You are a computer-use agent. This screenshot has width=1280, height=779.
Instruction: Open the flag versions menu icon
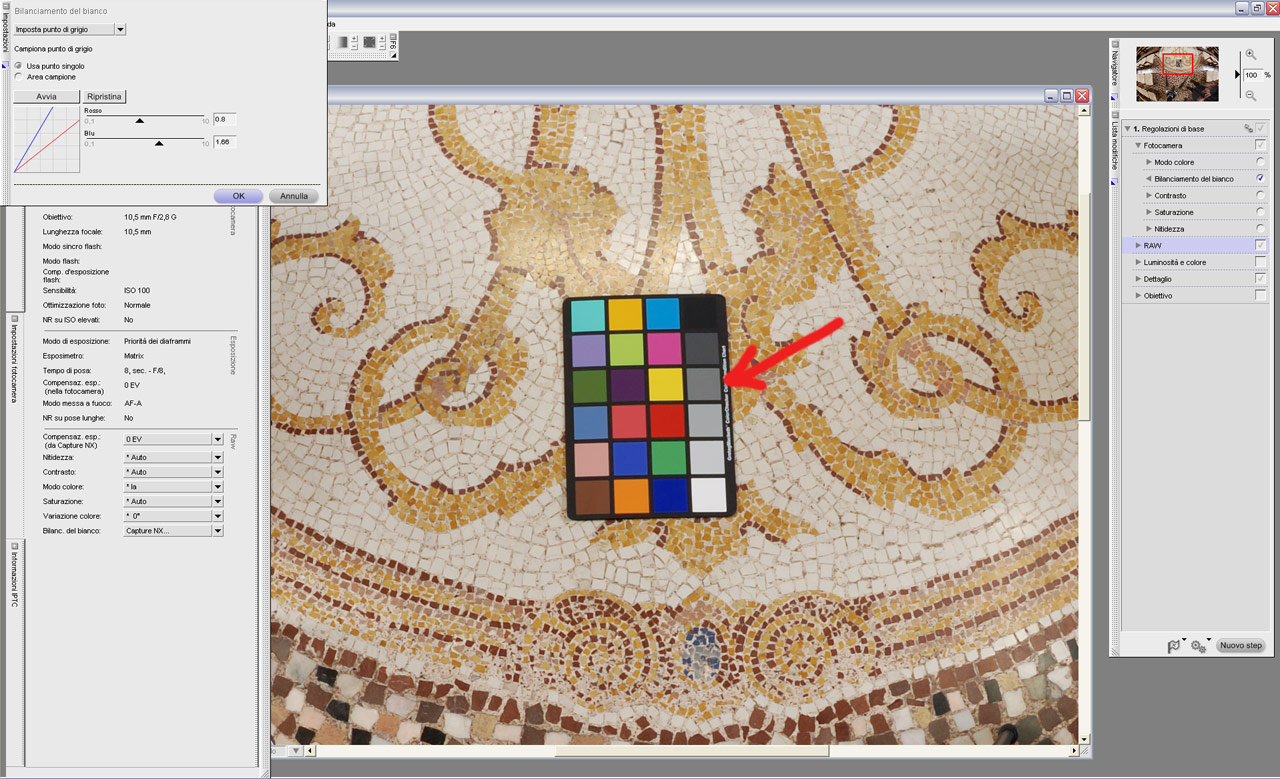click(x=1176, y=646)
